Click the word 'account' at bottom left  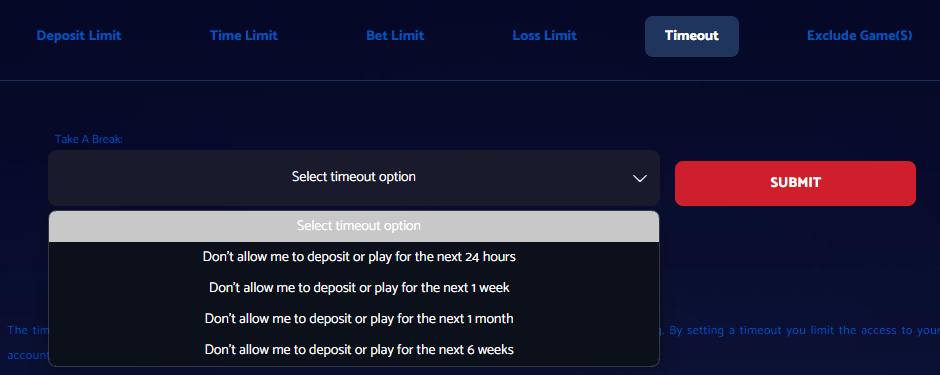(x=28, y=355)
